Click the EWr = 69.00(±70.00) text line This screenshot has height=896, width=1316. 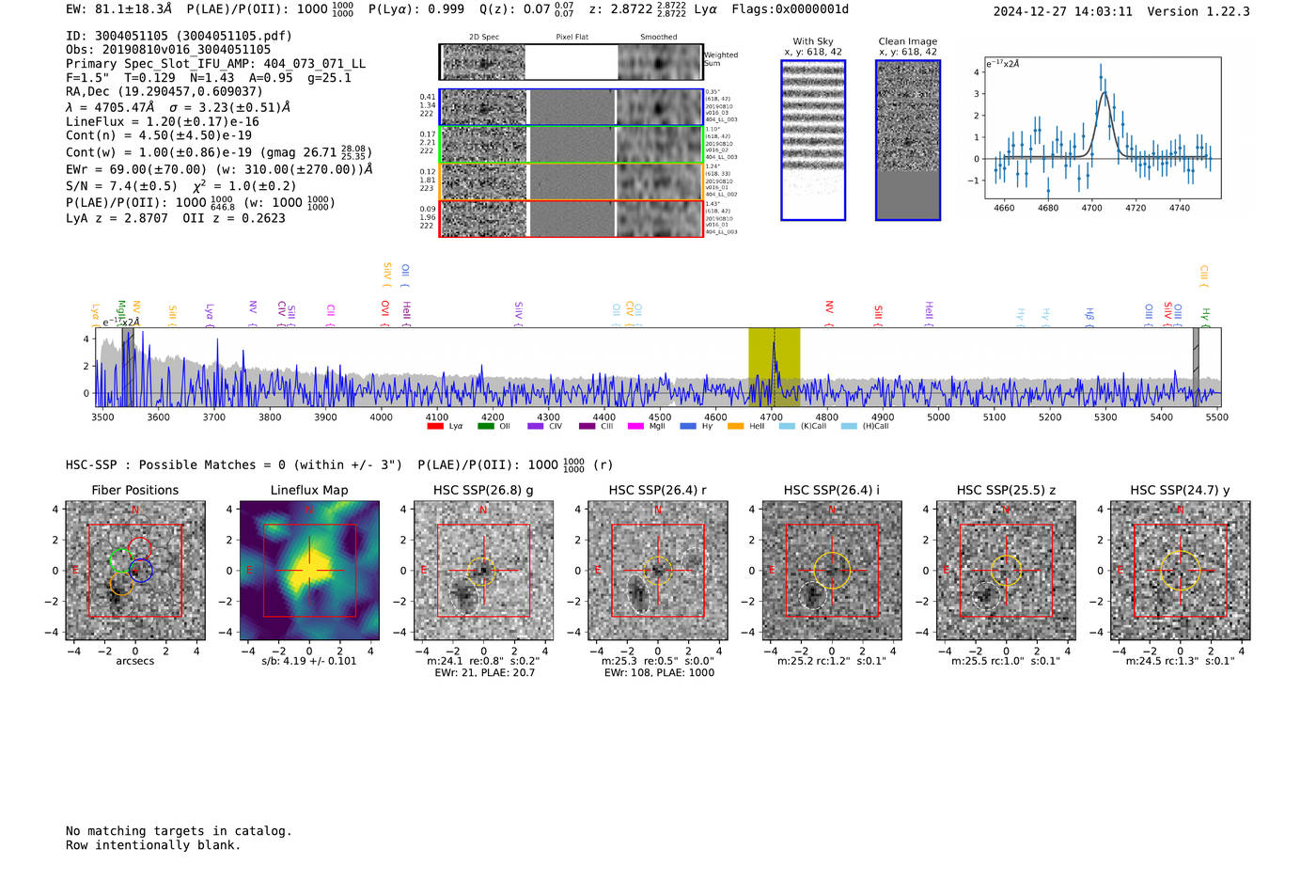[220, 169]
